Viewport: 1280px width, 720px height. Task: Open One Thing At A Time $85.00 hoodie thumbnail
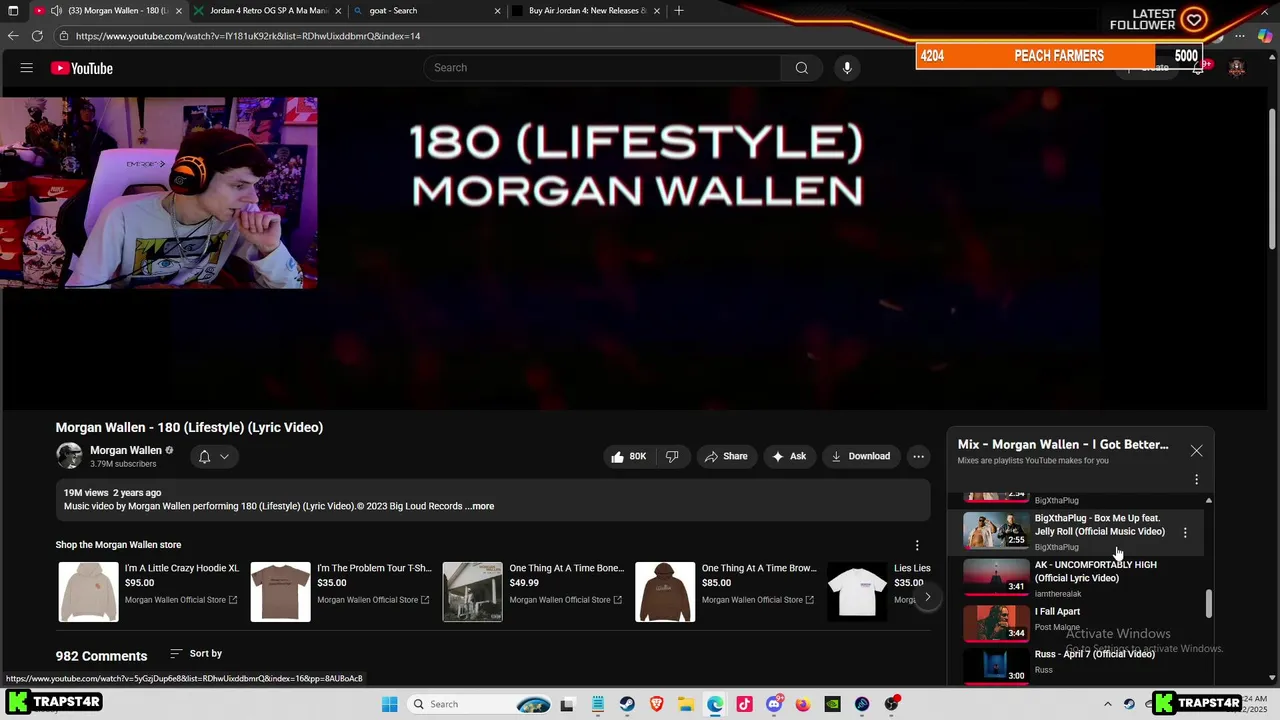pos(665,592)
